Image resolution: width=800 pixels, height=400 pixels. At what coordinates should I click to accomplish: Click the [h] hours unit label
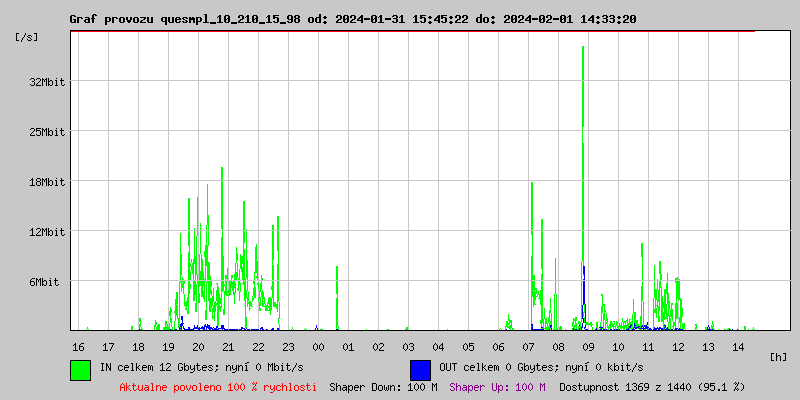pyautogui.click(x=778, y=356)
